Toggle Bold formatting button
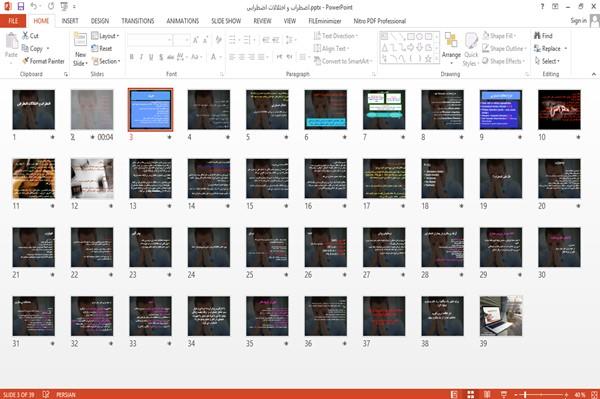This screenshot has height=399, width=600. pyautogui.click(x=132, y=57)
